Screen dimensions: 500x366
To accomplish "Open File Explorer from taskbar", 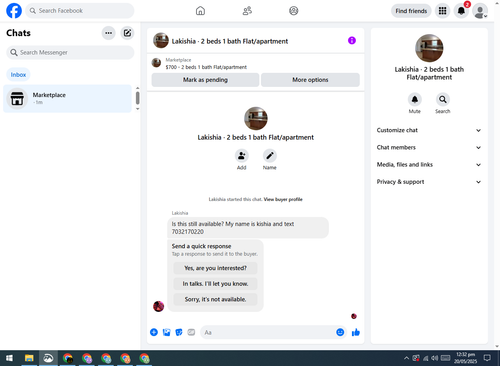I will point(29,358).
